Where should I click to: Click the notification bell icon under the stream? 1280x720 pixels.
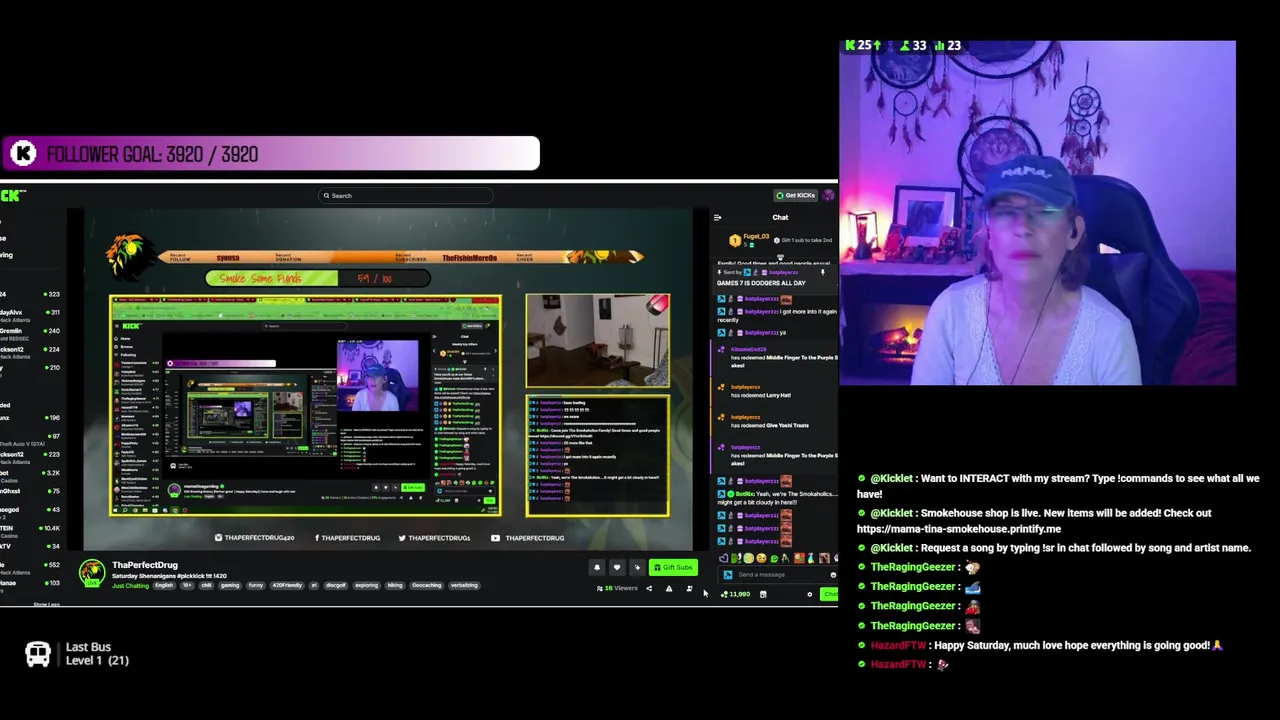click(597, 567)
